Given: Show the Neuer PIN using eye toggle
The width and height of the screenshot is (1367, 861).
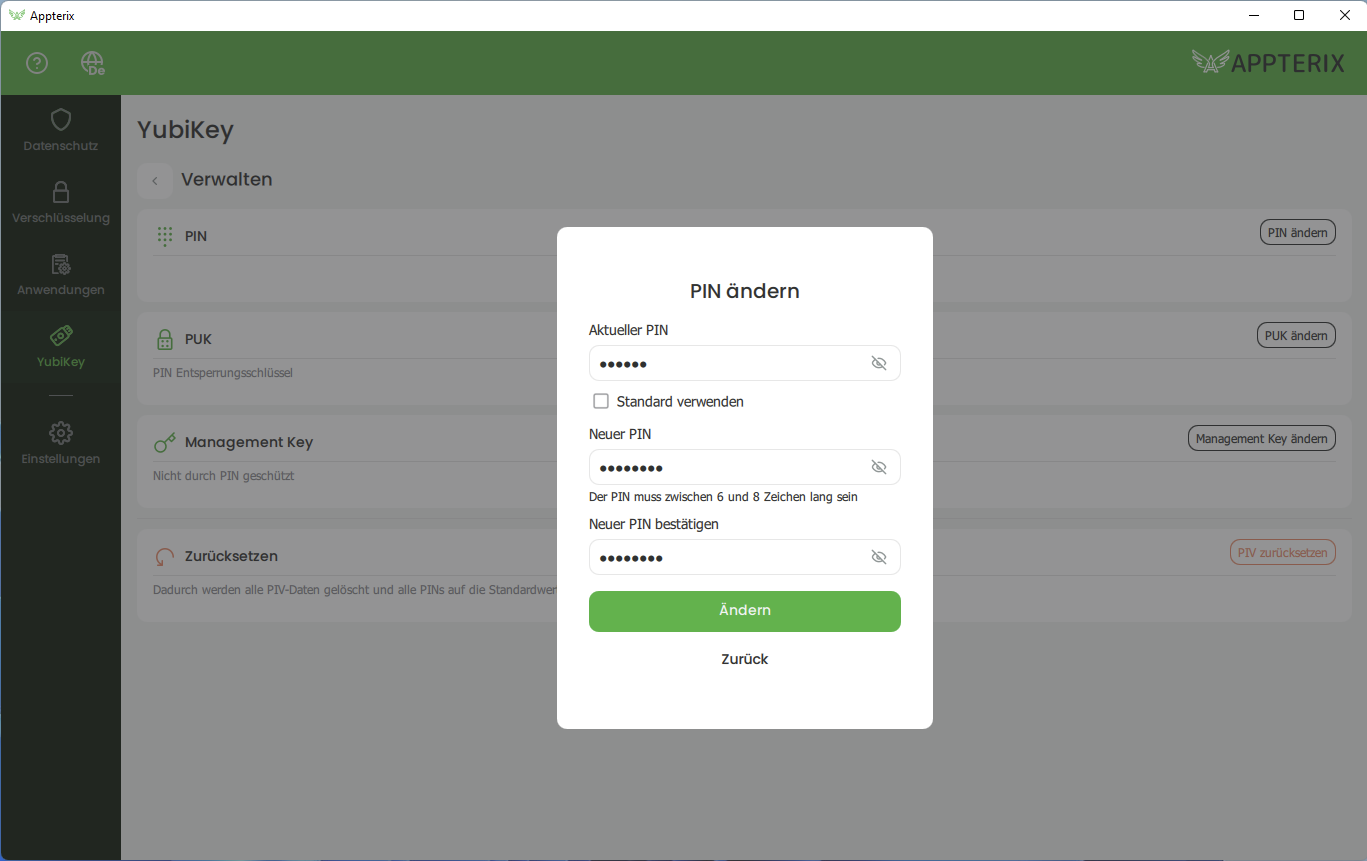Looking at the screenshot, I should [x=879, y=467].
